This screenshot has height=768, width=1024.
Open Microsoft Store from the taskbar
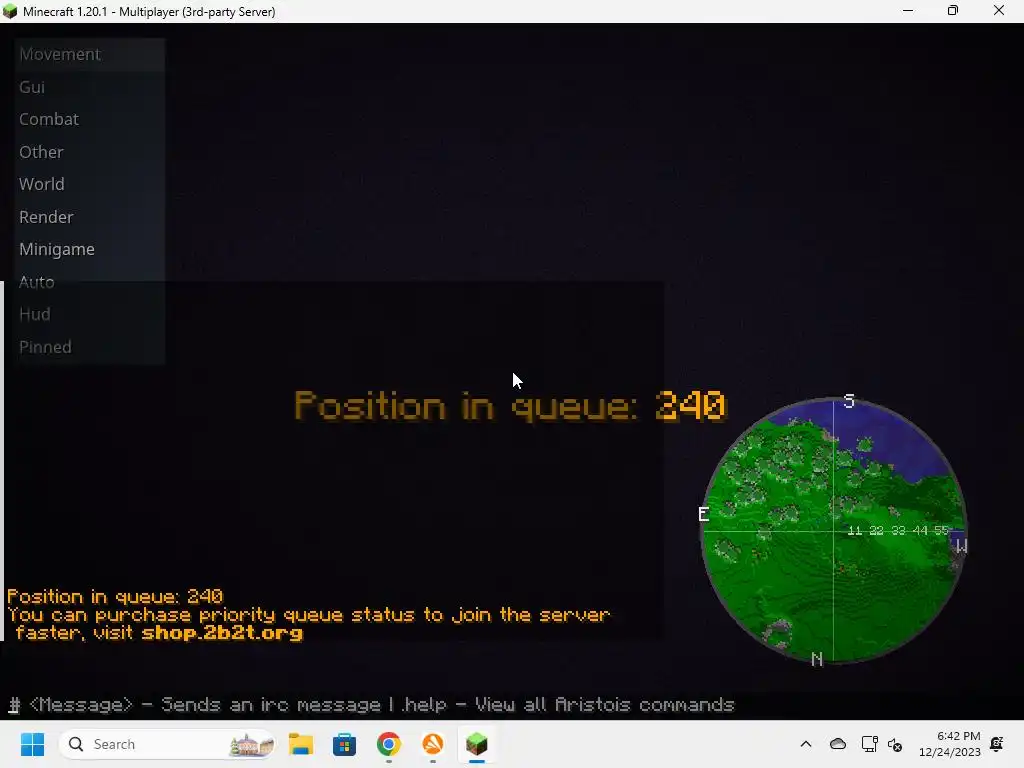click(344, 744)
